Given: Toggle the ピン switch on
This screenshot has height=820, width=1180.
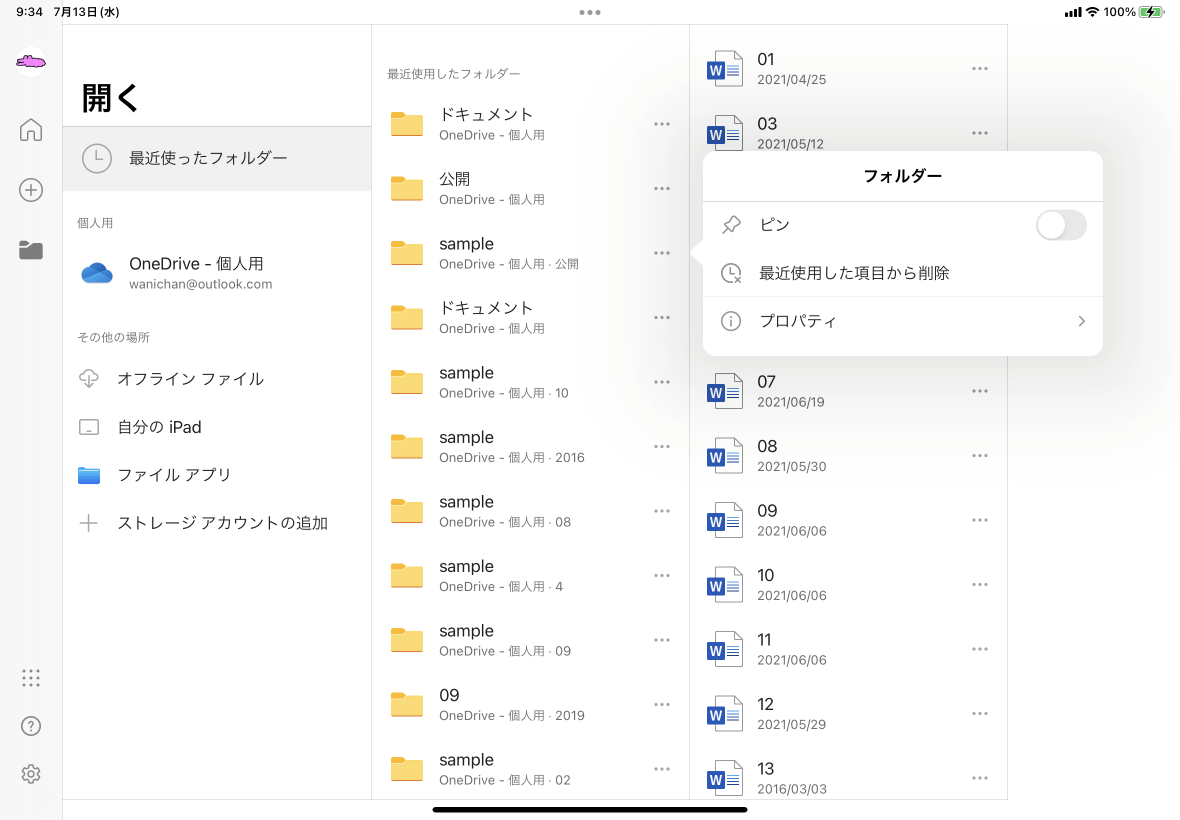Looking at the screenshot, I should pos(1061,226).
